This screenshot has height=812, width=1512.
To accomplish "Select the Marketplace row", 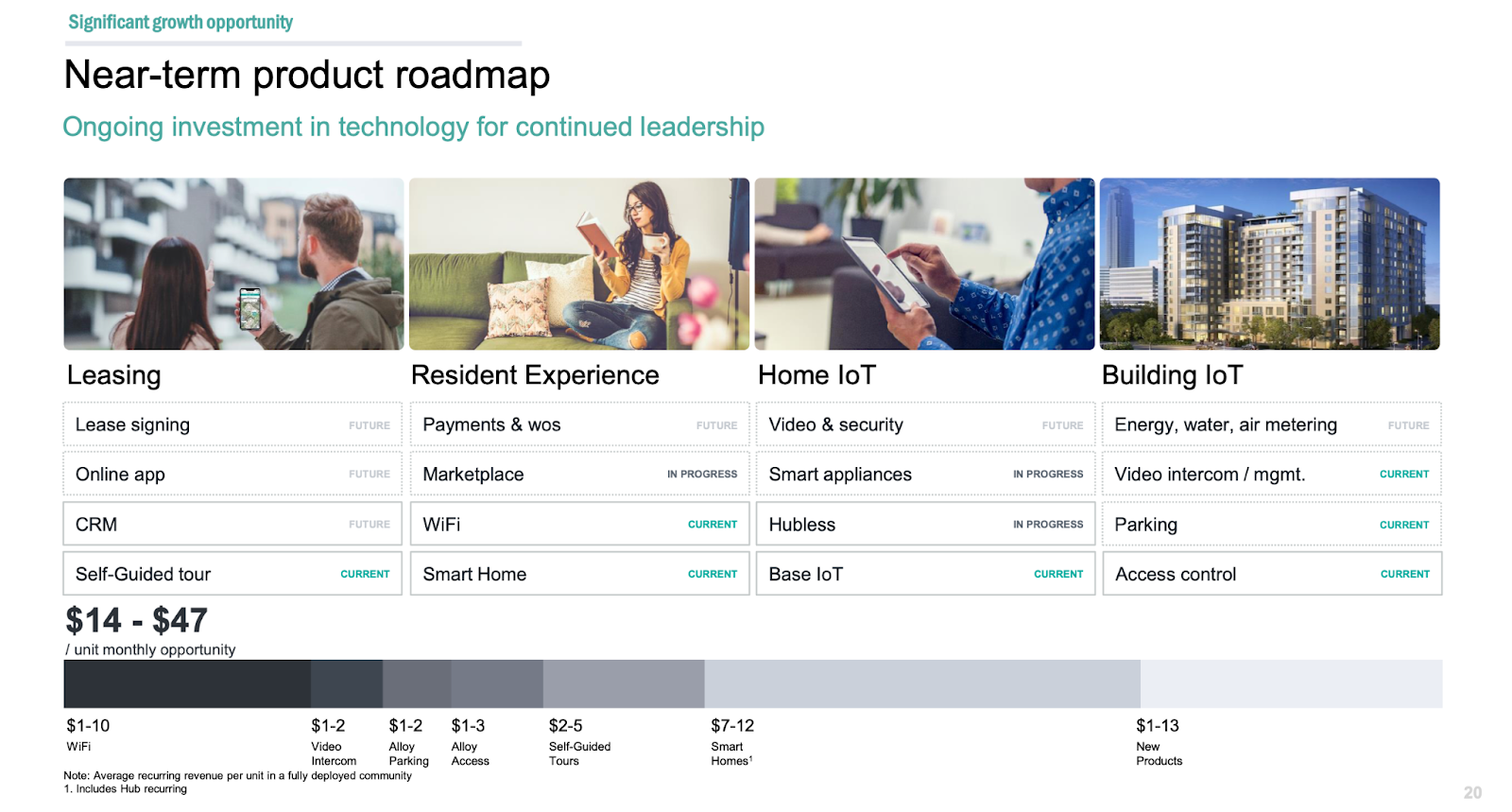I will pyautogui.click(x=579, y=474).
